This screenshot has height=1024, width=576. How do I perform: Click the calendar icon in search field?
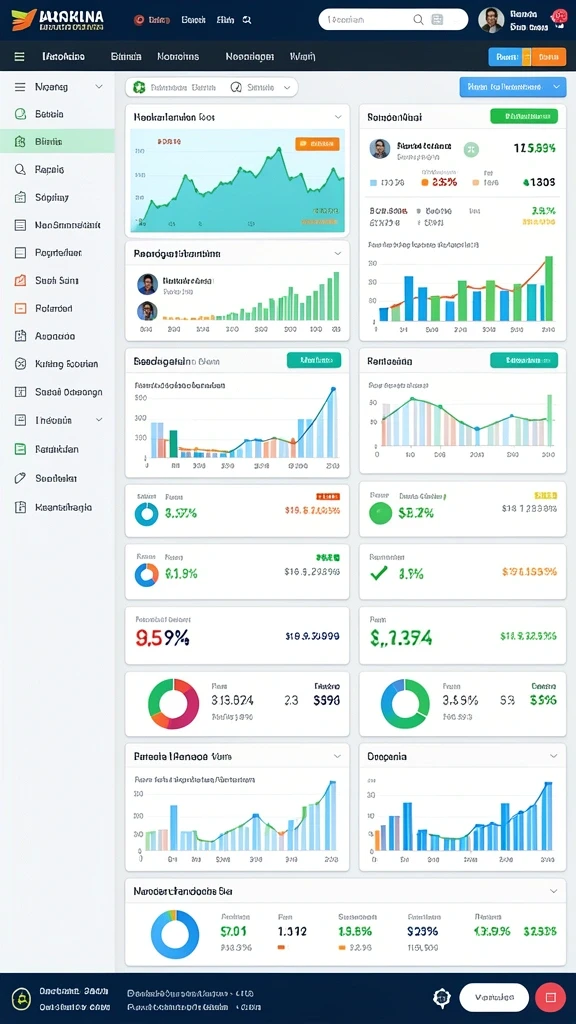[x=438, y=20]
